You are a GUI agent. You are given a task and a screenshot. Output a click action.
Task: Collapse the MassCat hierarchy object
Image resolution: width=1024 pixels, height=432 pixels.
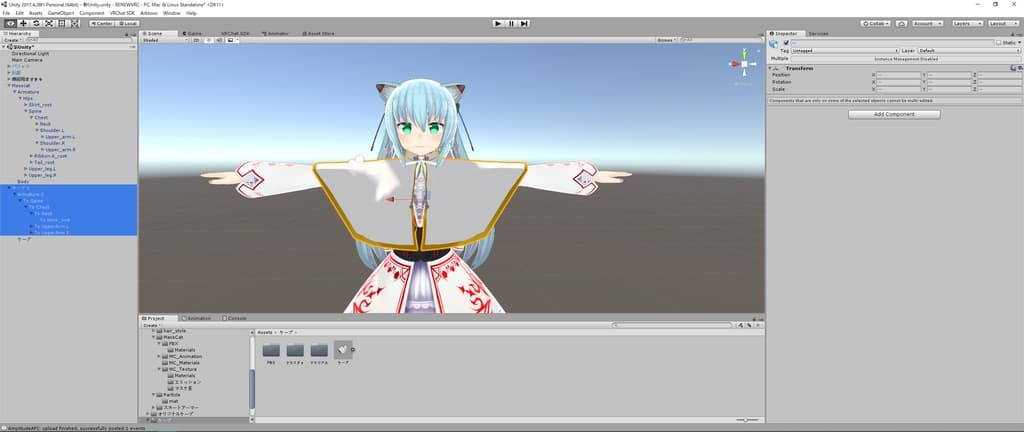pos(8,85)
